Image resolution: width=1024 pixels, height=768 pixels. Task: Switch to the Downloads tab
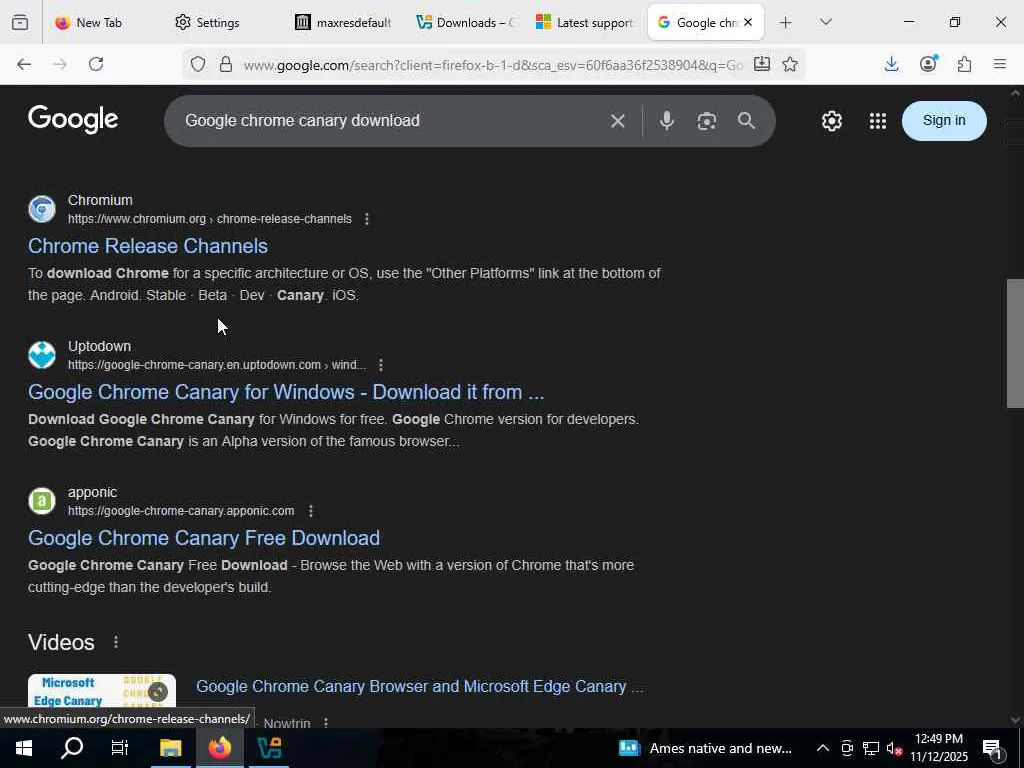pyautogui.click(x=465, y=22)
